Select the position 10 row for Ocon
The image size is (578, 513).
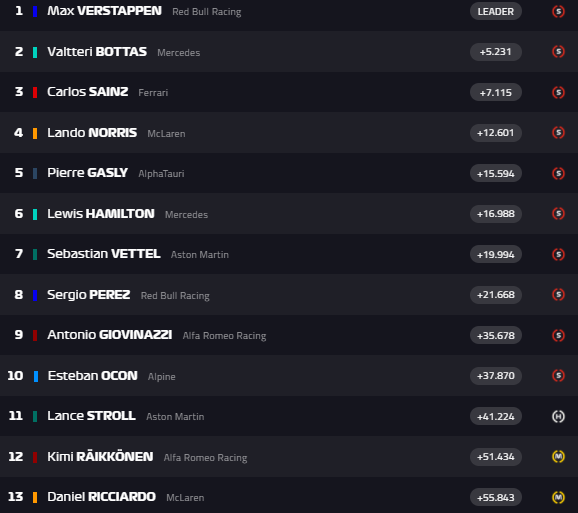pos(289,376)
